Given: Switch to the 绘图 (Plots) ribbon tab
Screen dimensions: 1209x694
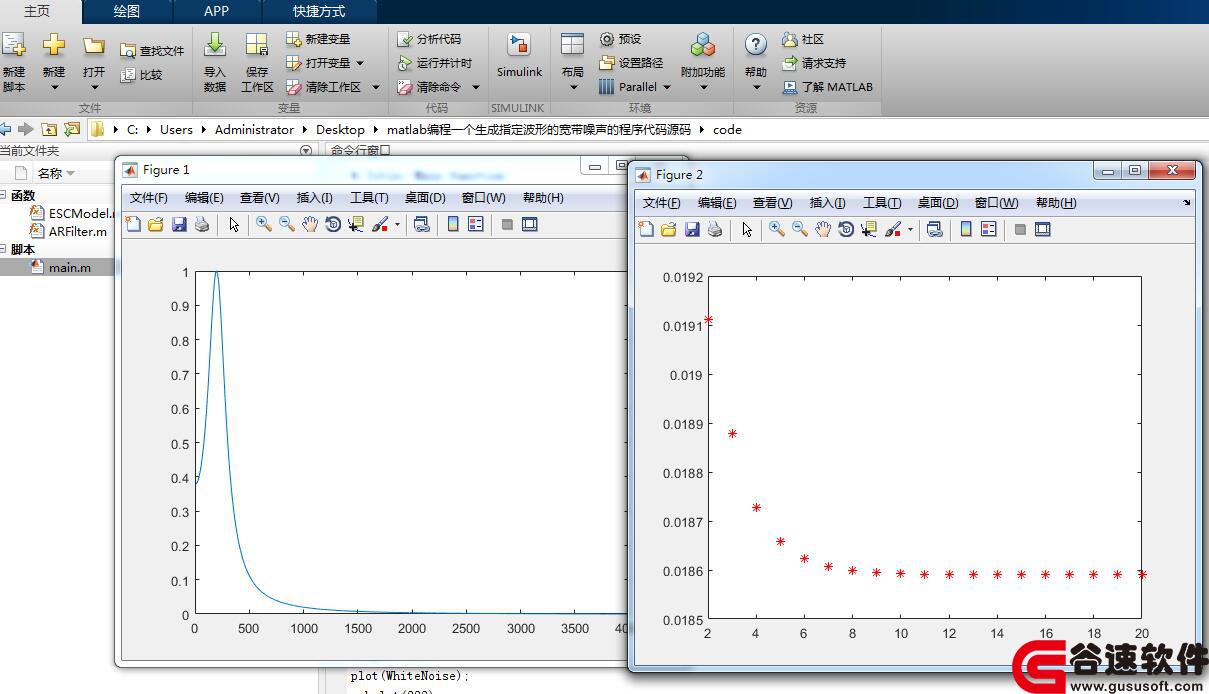Looking at the screenshot, I should (x=127, y=11).
